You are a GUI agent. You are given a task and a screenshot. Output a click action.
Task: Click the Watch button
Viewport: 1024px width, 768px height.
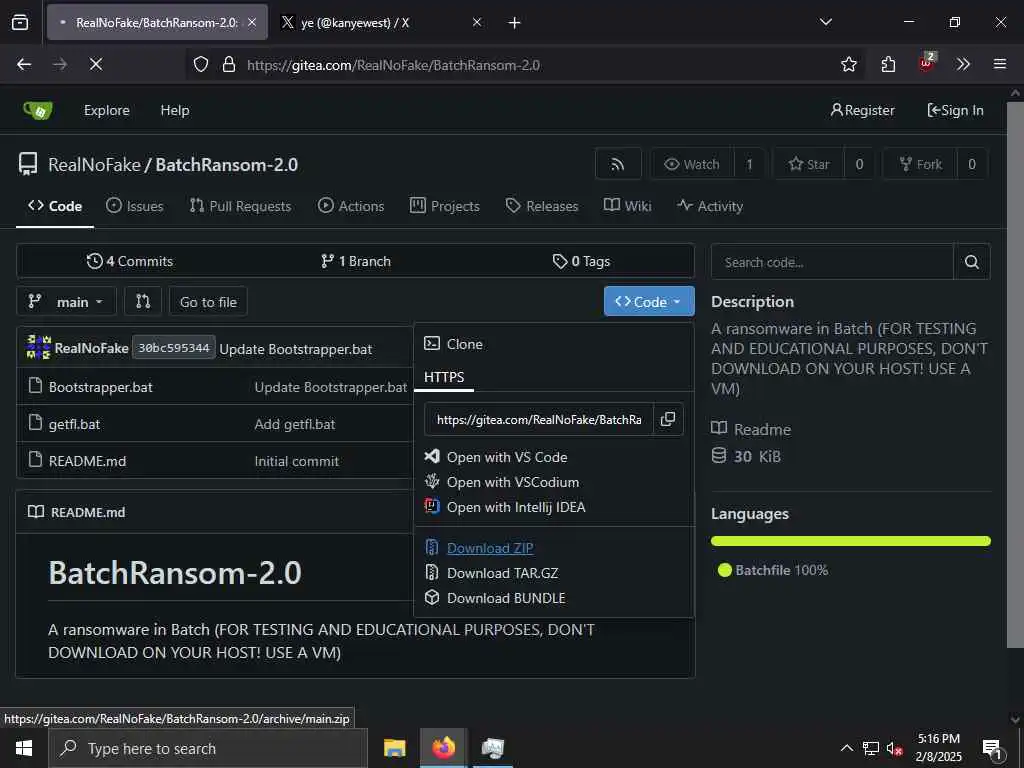pyautogui.click(x=692, y=164)
